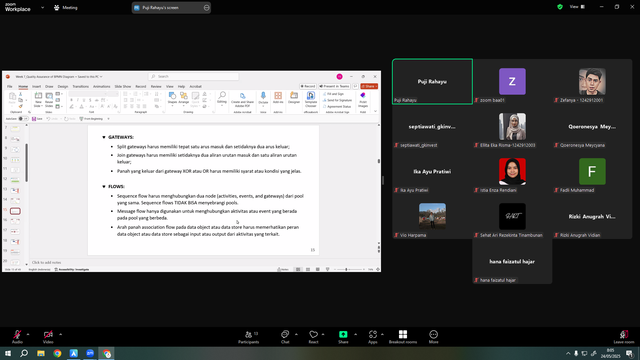Click Save in the quick access toolbar
Screen dimensions: 640x360
coord(37,119)
